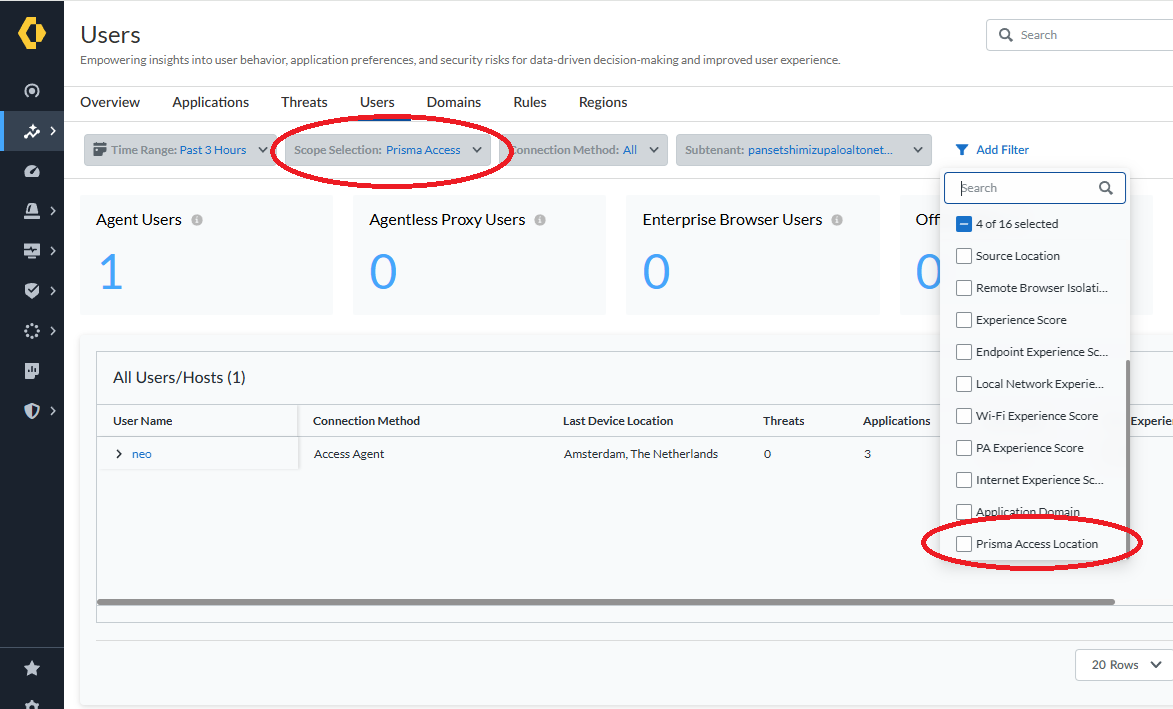
Task: Open the monitor activity icon in sidebar
Action: (32, 251)
